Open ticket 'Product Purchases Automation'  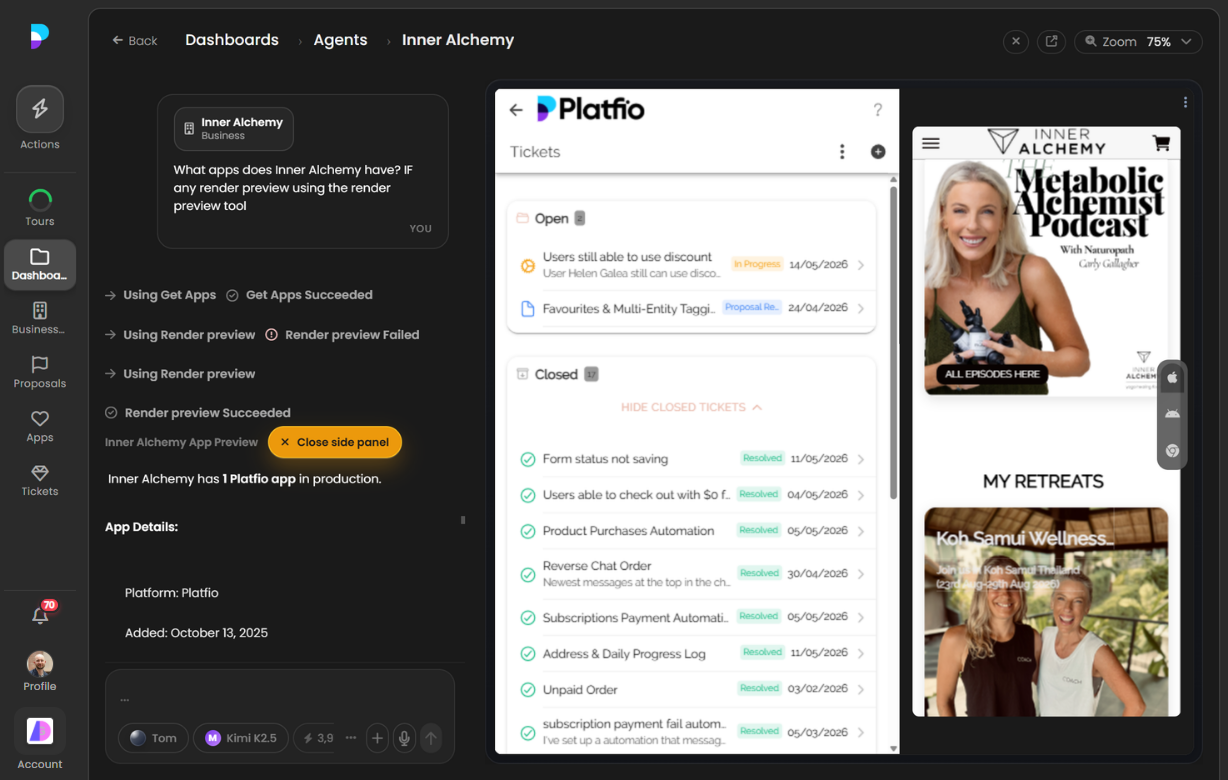coord(691,530)
